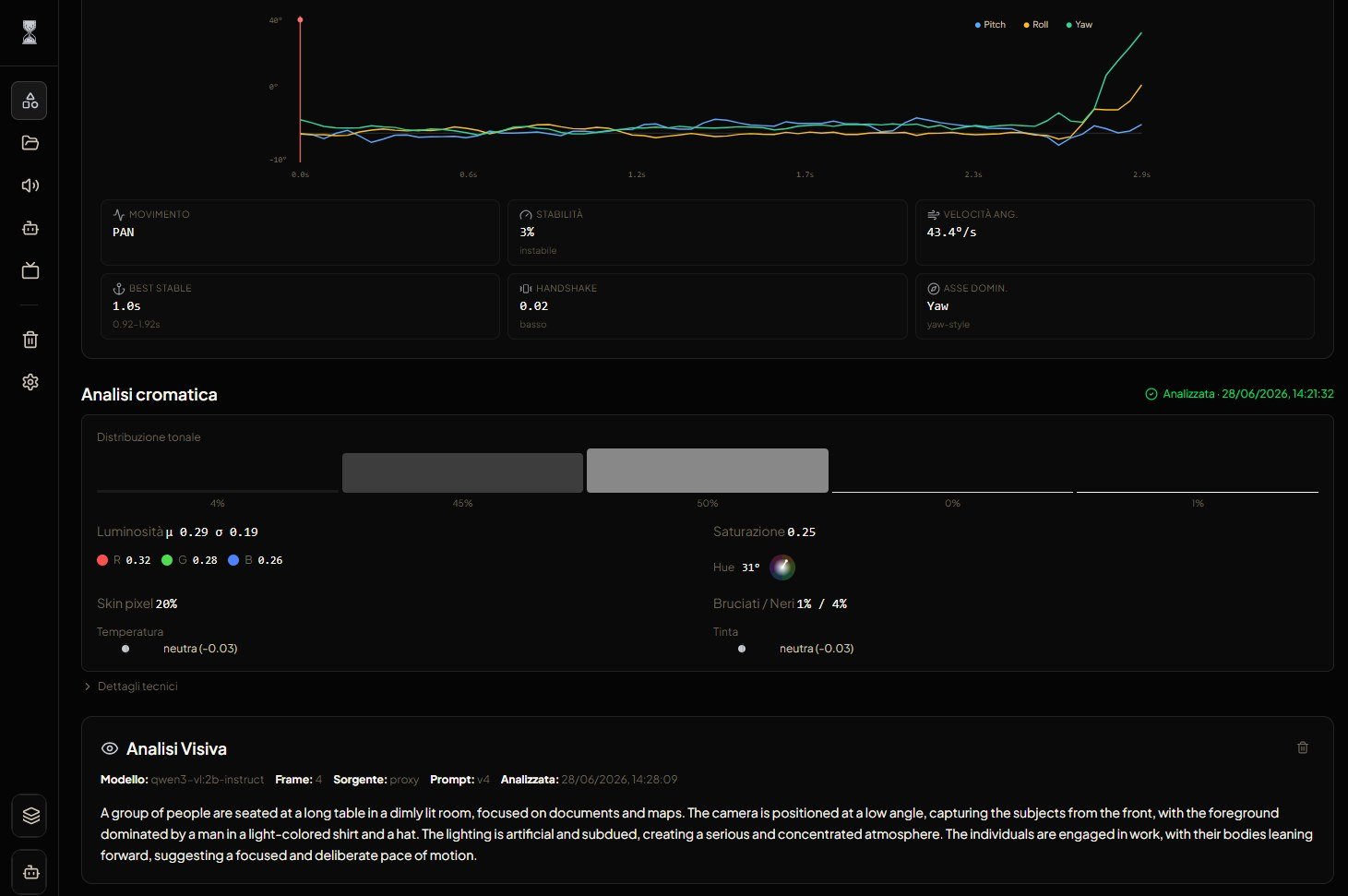Screen dimensions: 1348x896
Task: Select the 50% tonal distribution bar
Action: coord(708,471)
